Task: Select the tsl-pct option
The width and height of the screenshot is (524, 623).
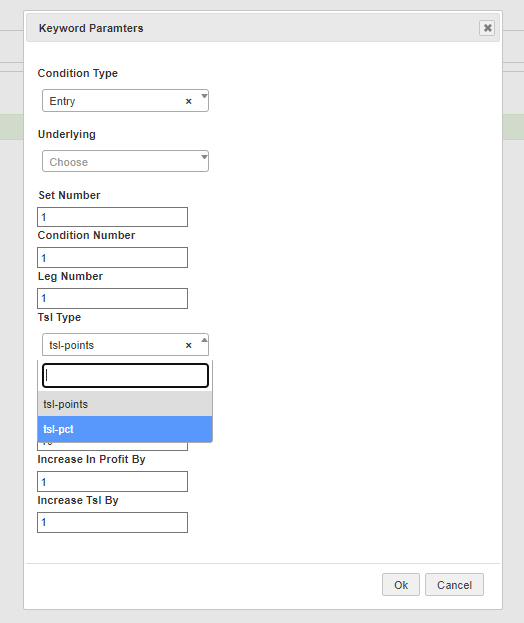Action: point(125,429)
